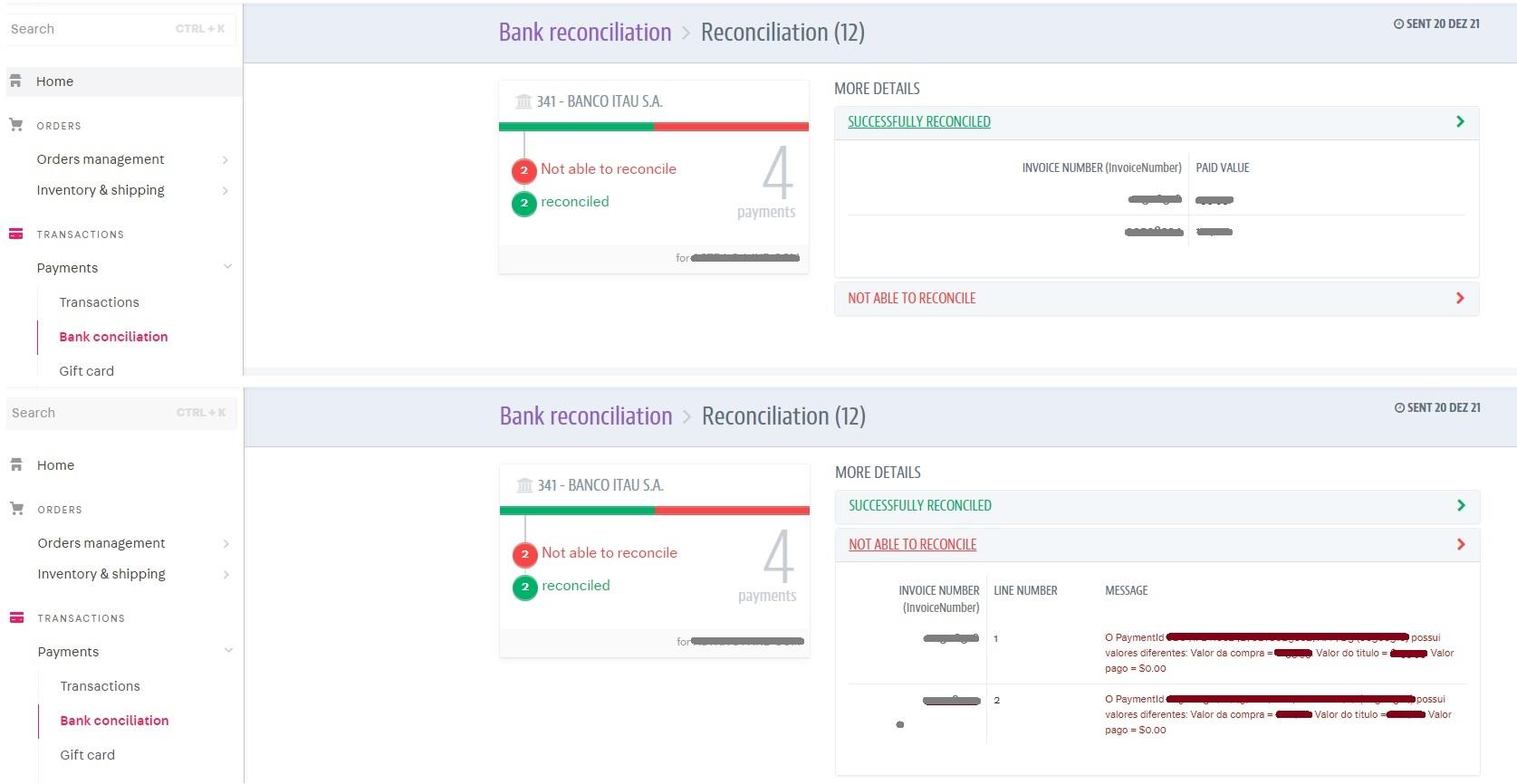
Task: Click the green arrow on the upper Successfully Reconciled header
Action: coord(1459,122)
